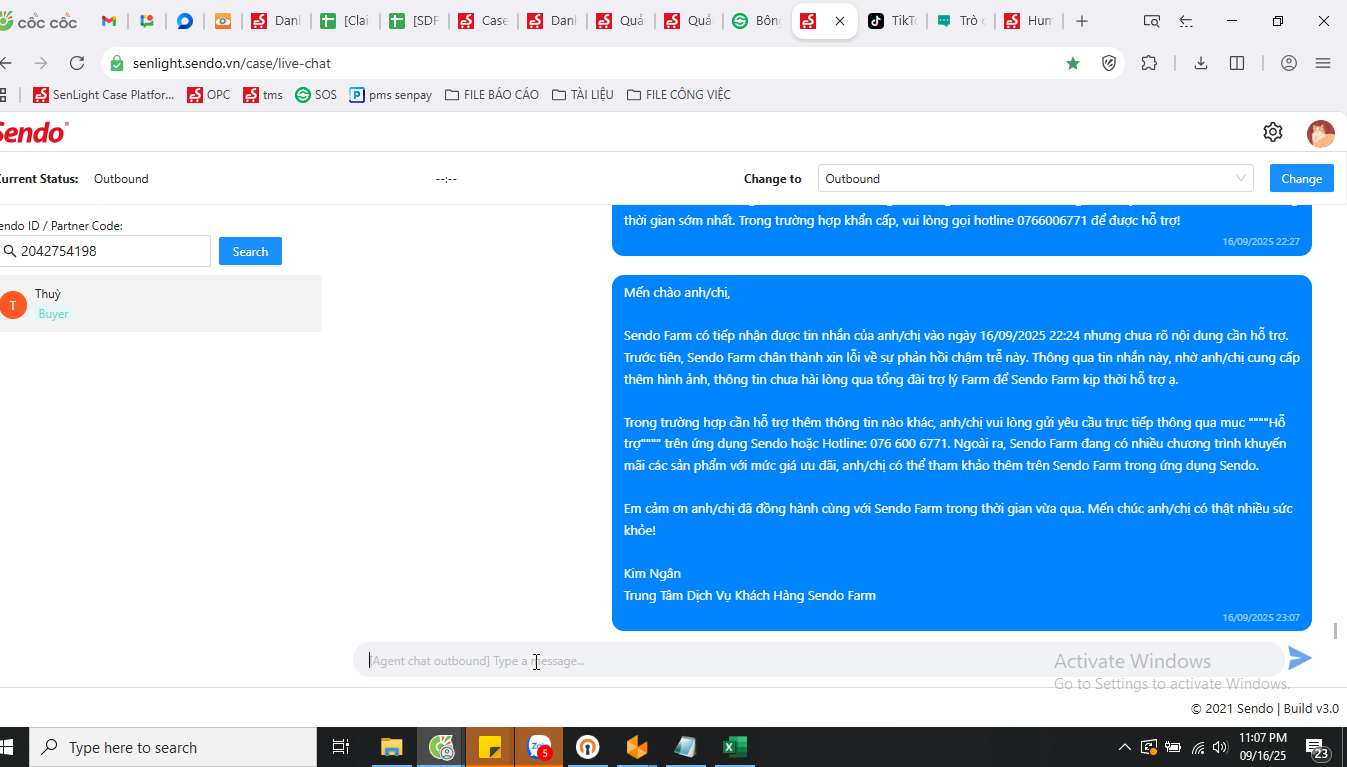Open File Explorer from the taskbar
1347x767 pixels.
(391, 747)
